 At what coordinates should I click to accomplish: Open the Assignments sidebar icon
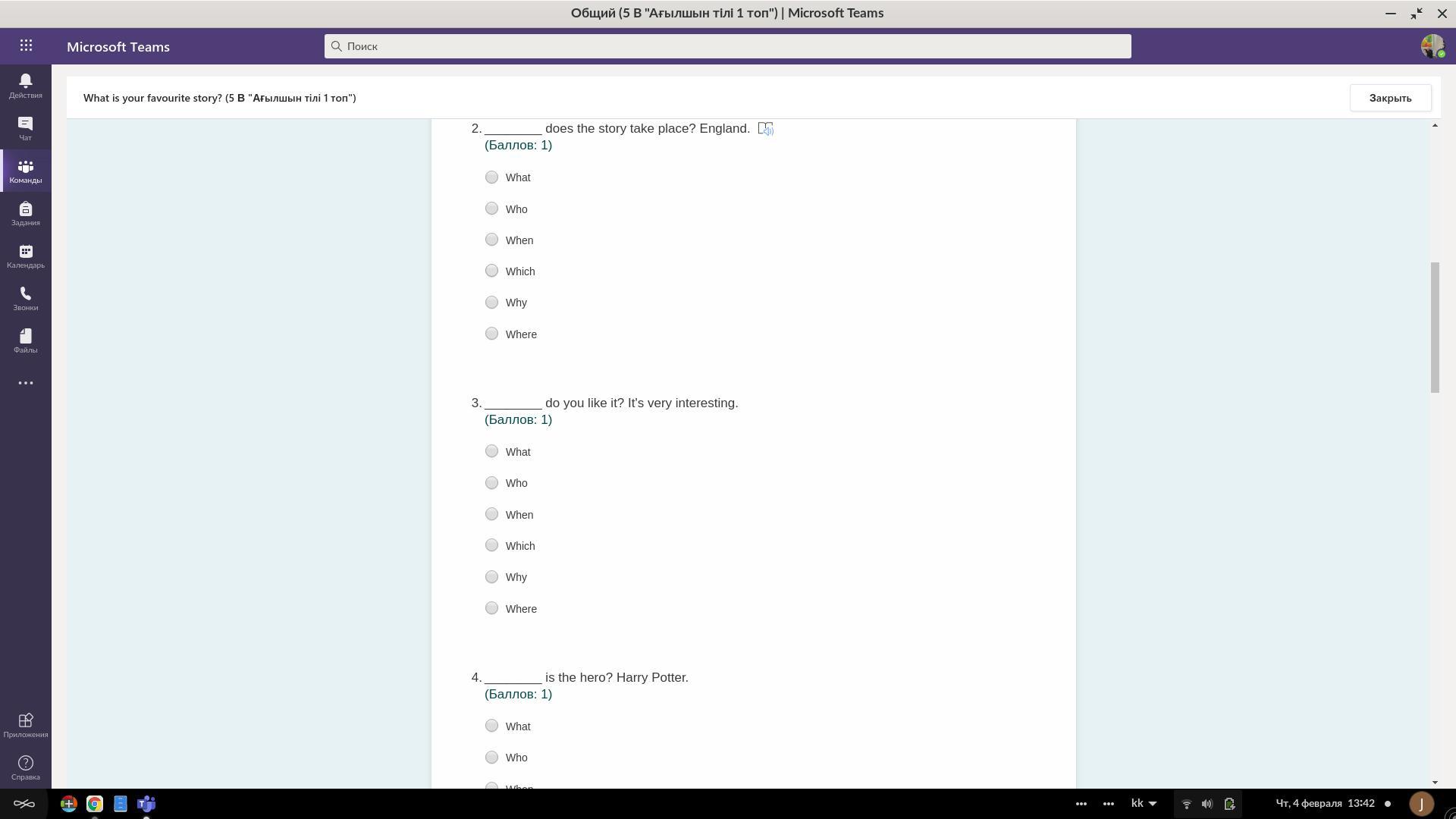pyautogui.click(x=25, y=213)
